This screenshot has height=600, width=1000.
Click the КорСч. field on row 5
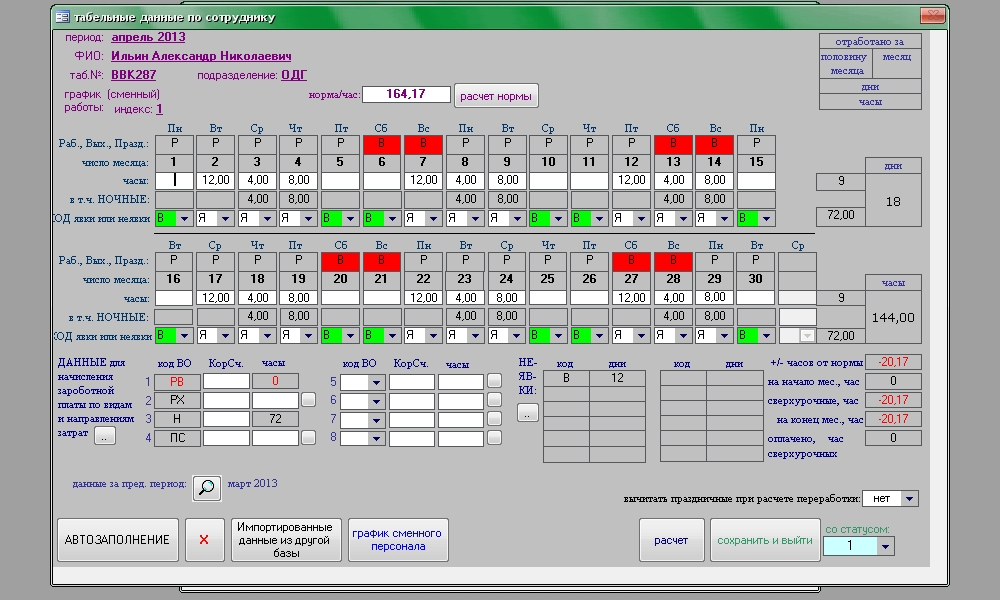tap(412, 383)
